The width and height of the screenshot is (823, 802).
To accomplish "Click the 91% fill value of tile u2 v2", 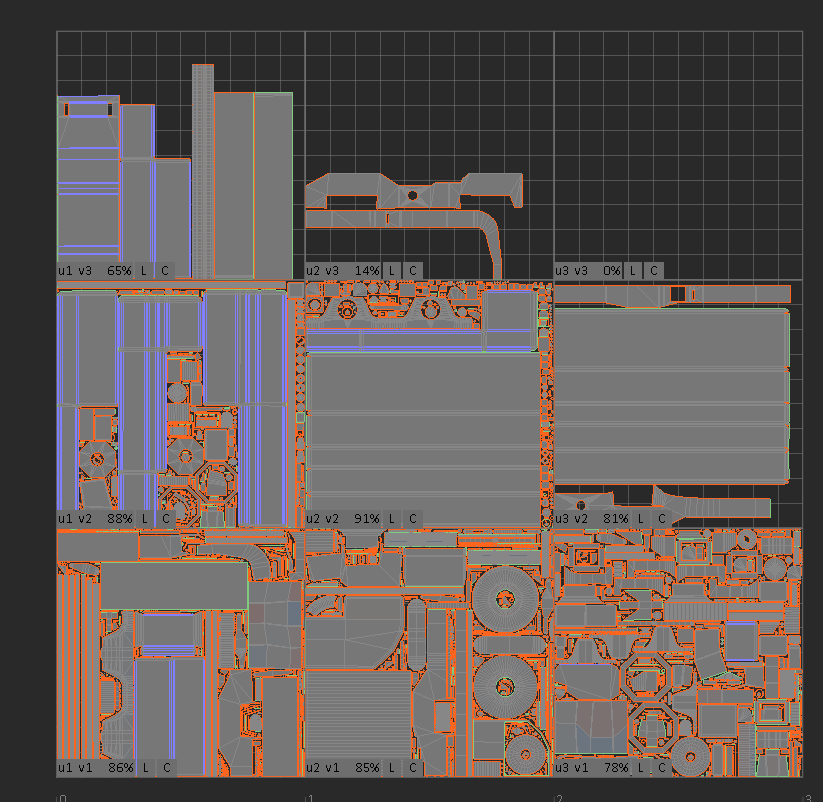I will tap(367, 519).
